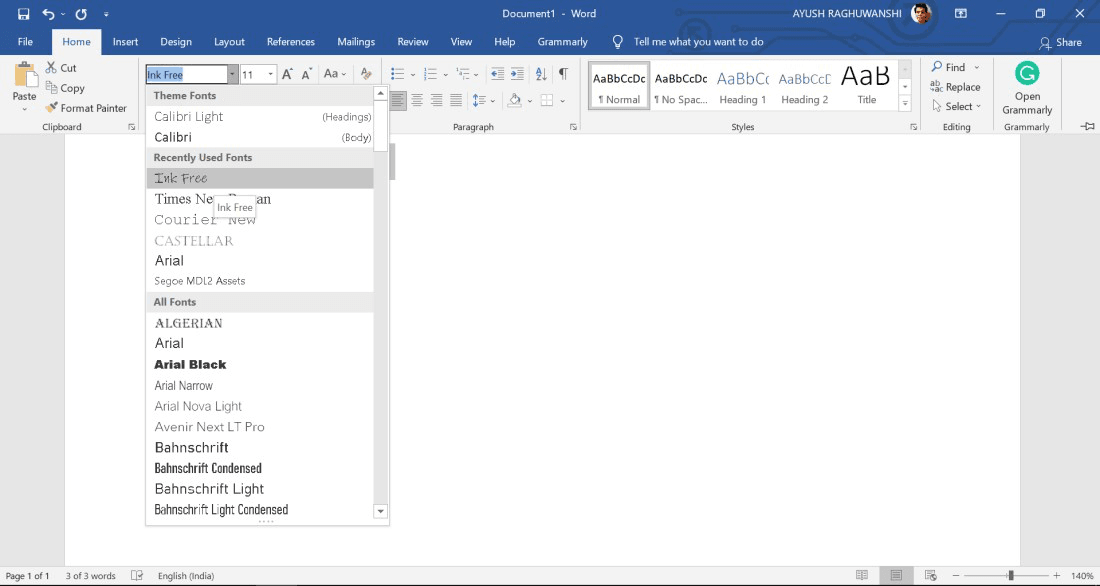Click the Replace button in Editing

(x=957, y=87)
